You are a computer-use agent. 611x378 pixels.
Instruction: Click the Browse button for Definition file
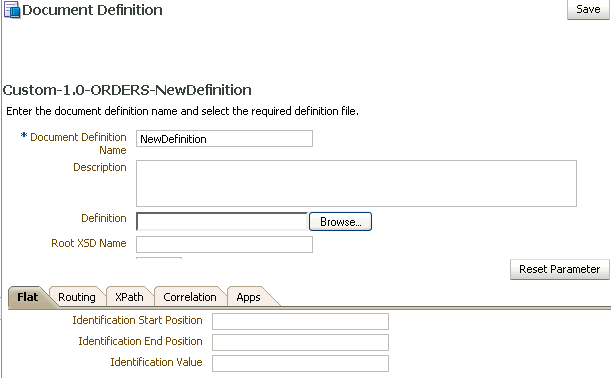click(340, 221)
